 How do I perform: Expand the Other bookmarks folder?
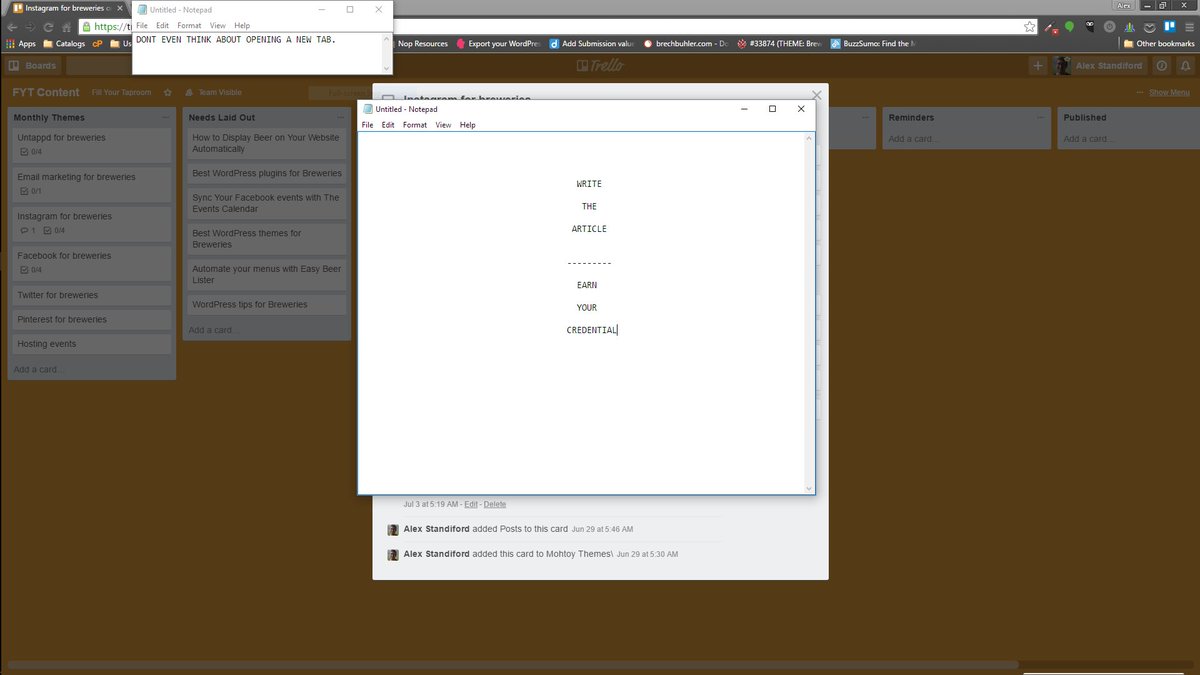point(1158,44)
